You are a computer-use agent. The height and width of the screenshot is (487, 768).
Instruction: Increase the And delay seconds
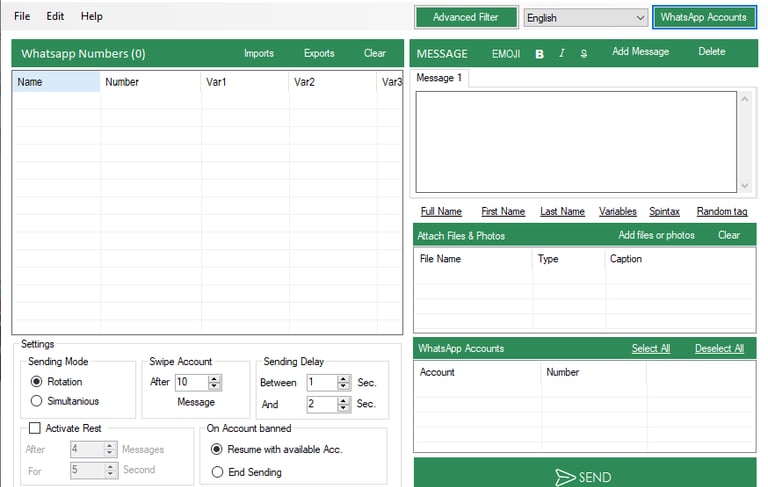tap(344, 401)
